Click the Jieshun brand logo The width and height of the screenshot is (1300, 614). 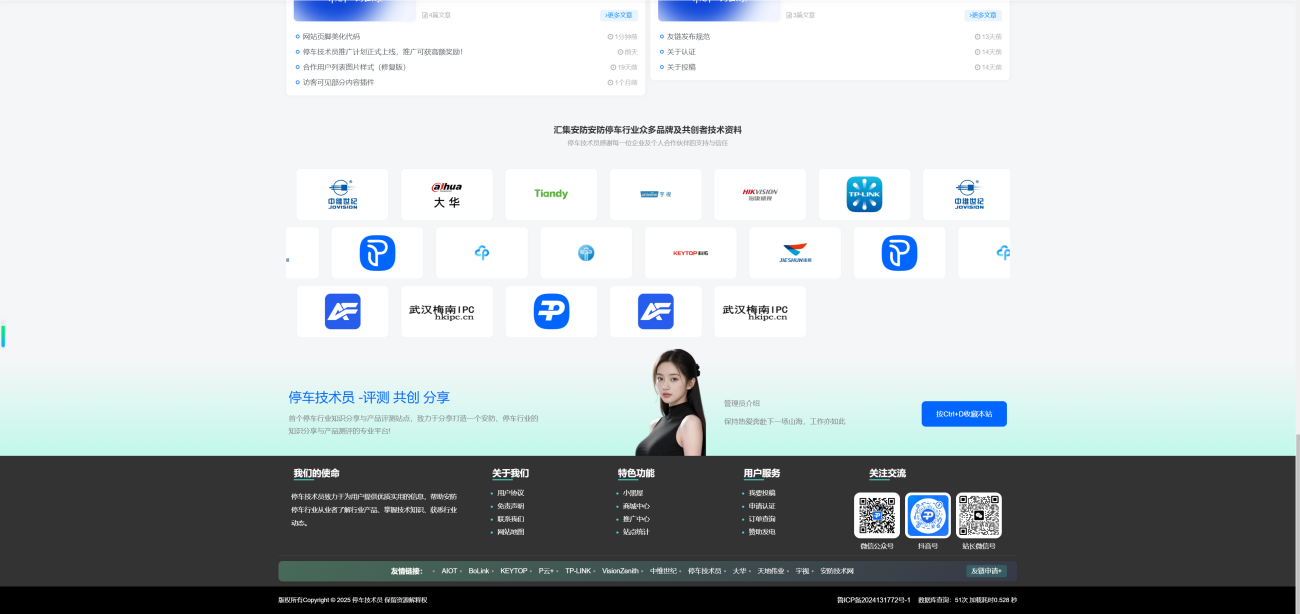[795, 253]
